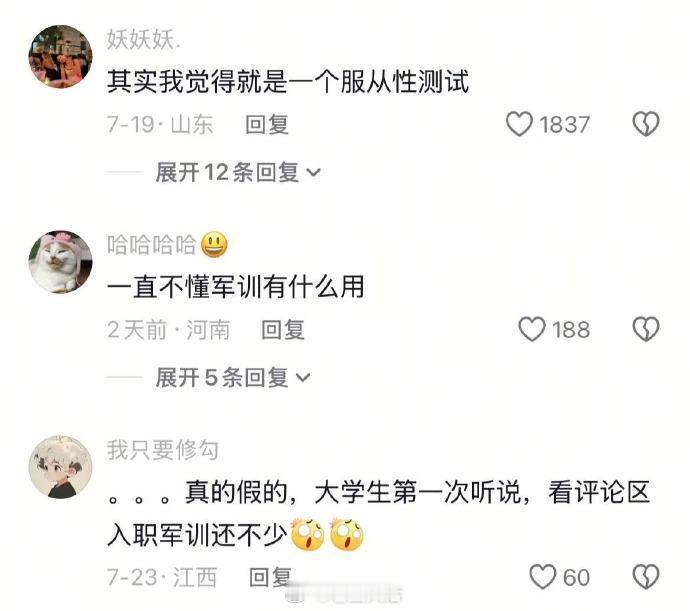Open username 我只要修勾 profile

162,450
